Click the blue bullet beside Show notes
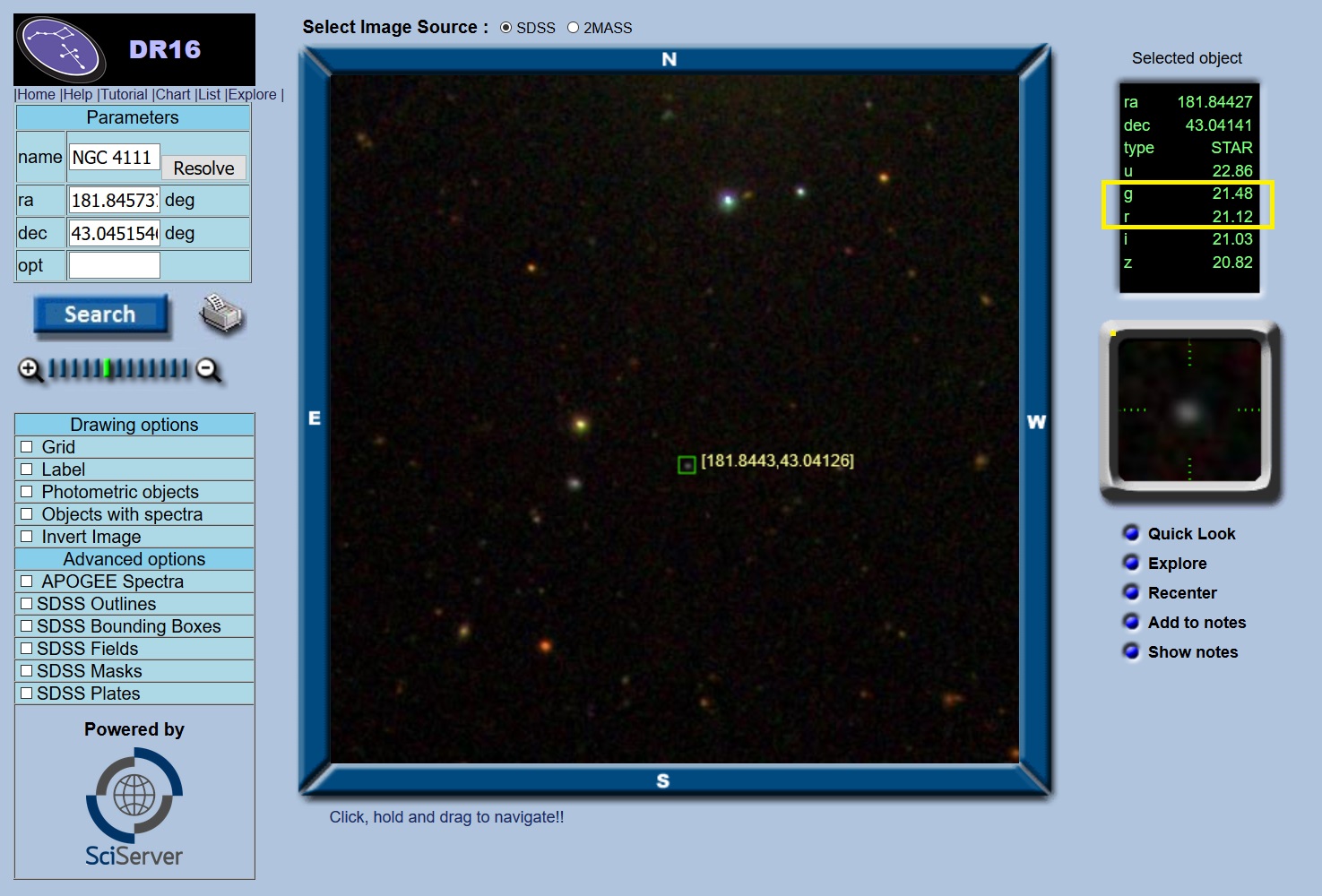The image size is (1322, 896). (x=1131, y=651)
